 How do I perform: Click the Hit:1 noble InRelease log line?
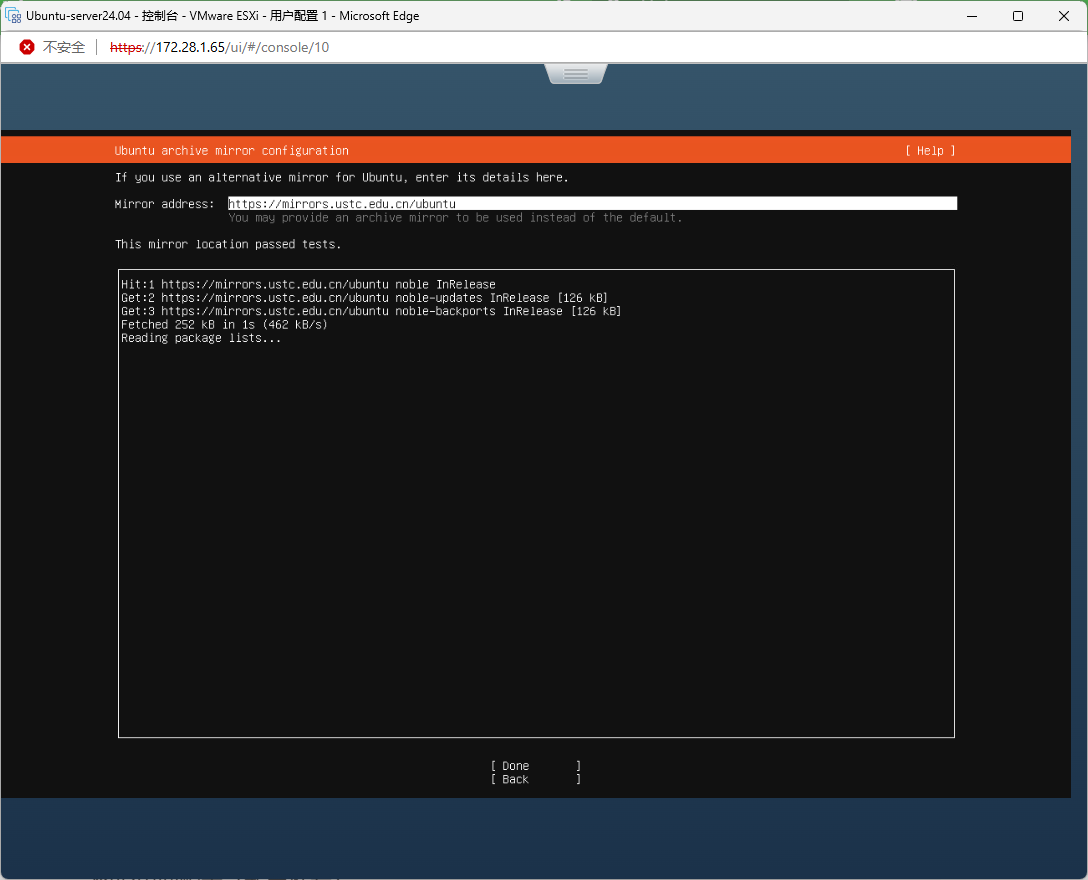point(308,285)
